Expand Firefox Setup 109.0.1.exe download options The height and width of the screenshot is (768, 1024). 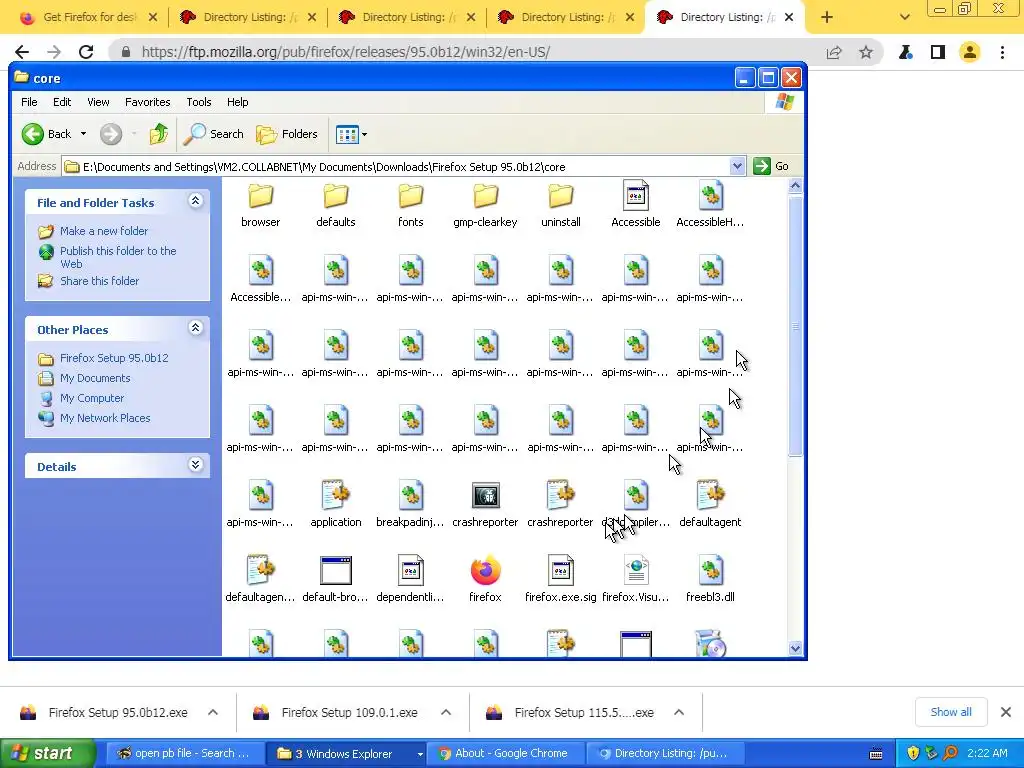point(445,712)
